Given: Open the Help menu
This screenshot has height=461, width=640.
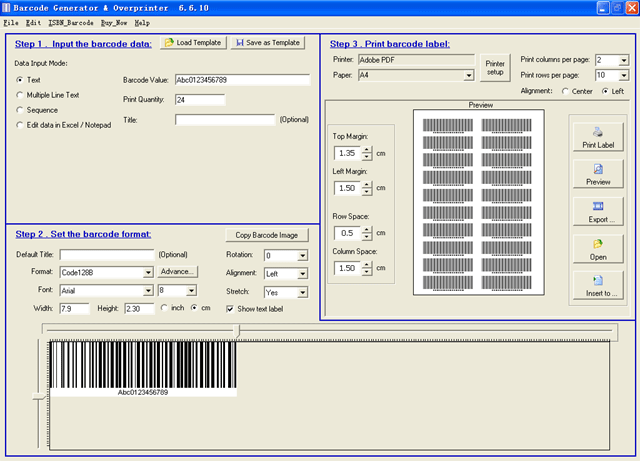Looking at the screenshot, I should [x=142, y=23].
